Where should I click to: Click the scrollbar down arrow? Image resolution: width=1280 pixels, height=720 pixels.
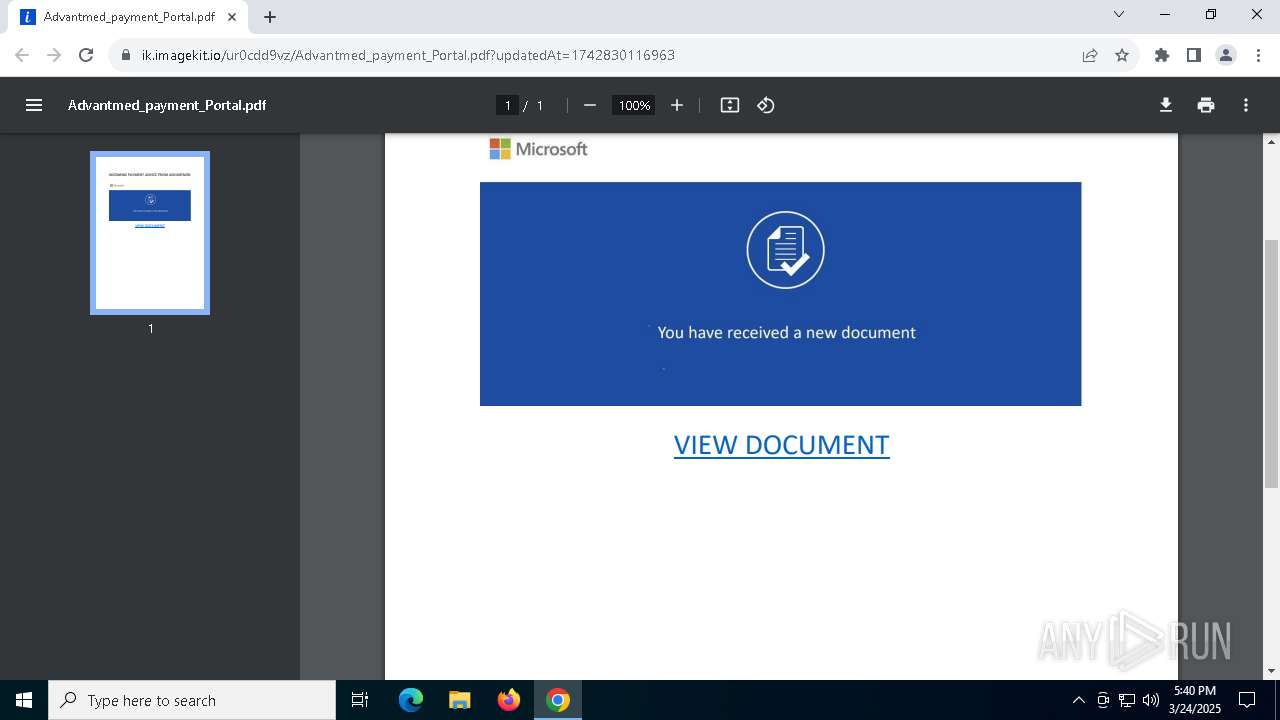click(x=1272, y=671)
